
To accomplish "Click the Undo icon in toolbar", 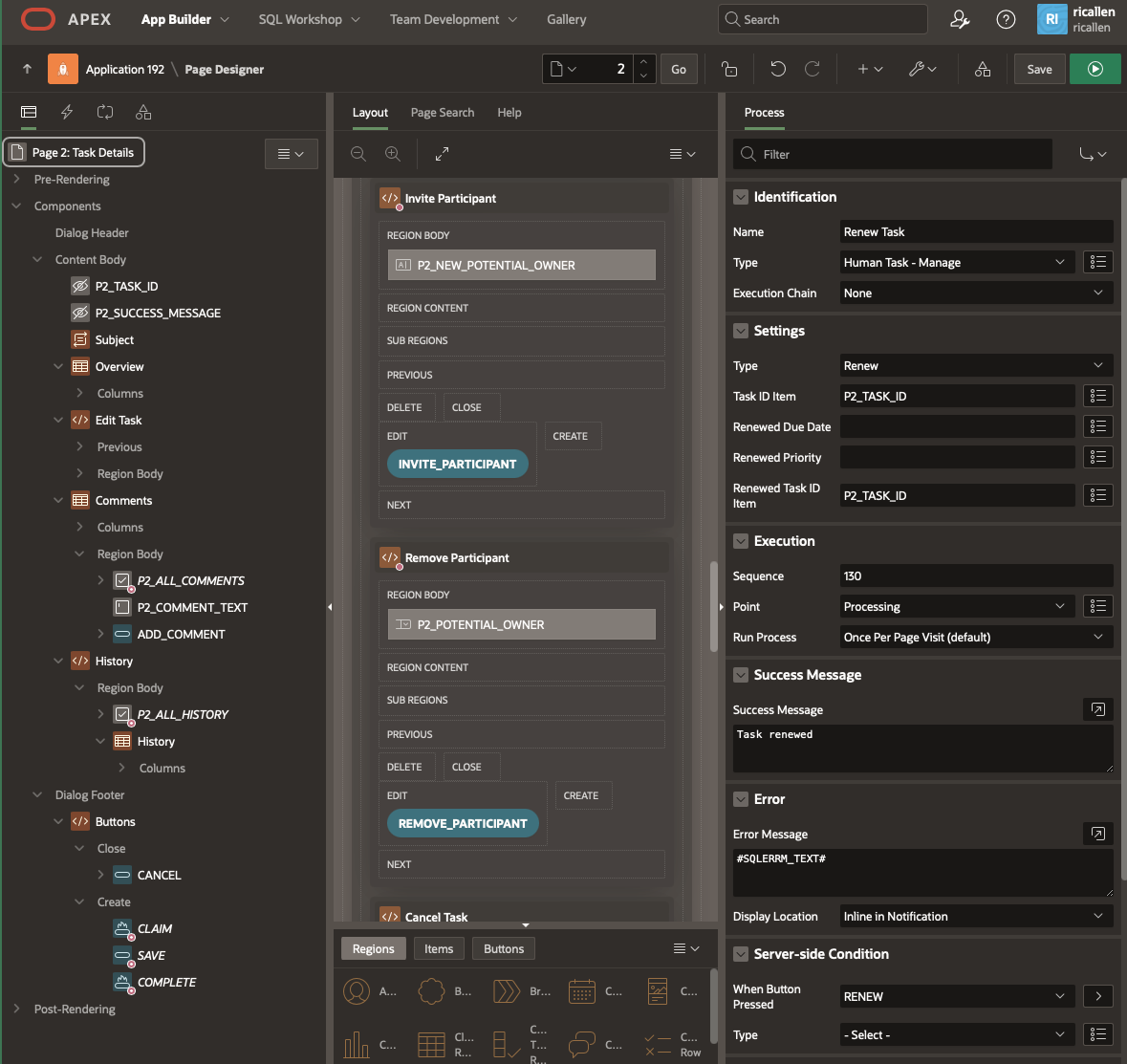I will click(x=778, y=69).
